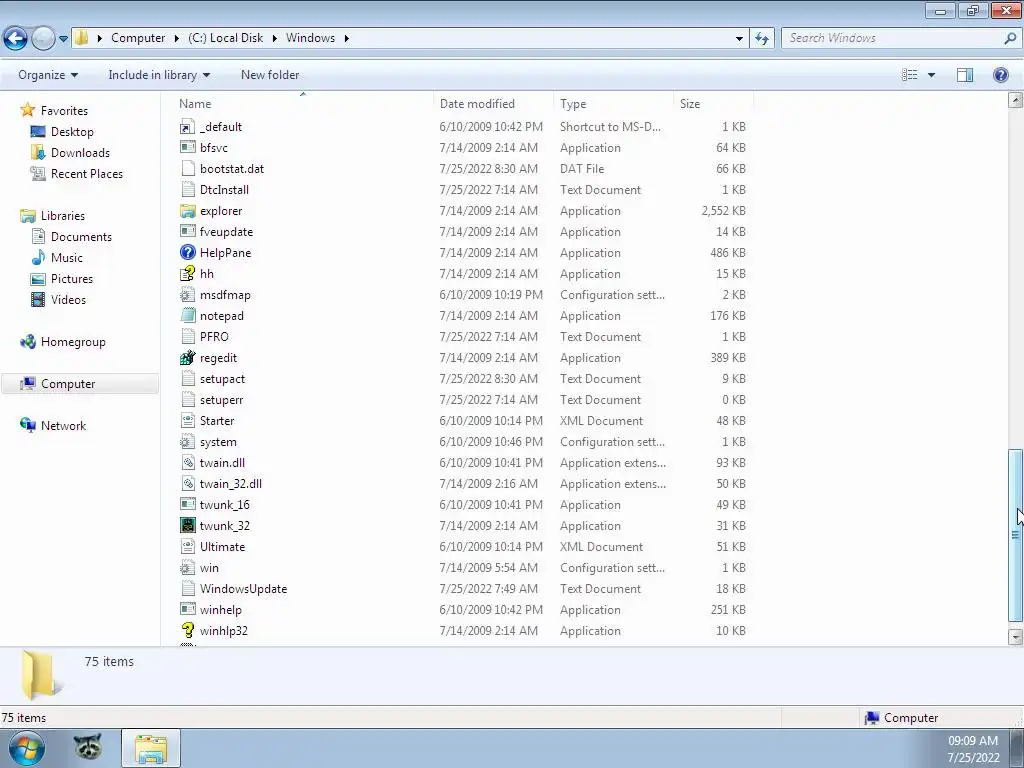
Task: Click Windows breadcrumb segment
Action: tap(310, 38)
